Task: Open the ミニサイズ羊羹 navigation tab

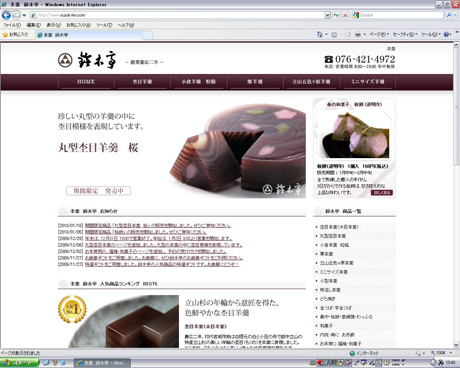Action: click(x=367, y=82)
